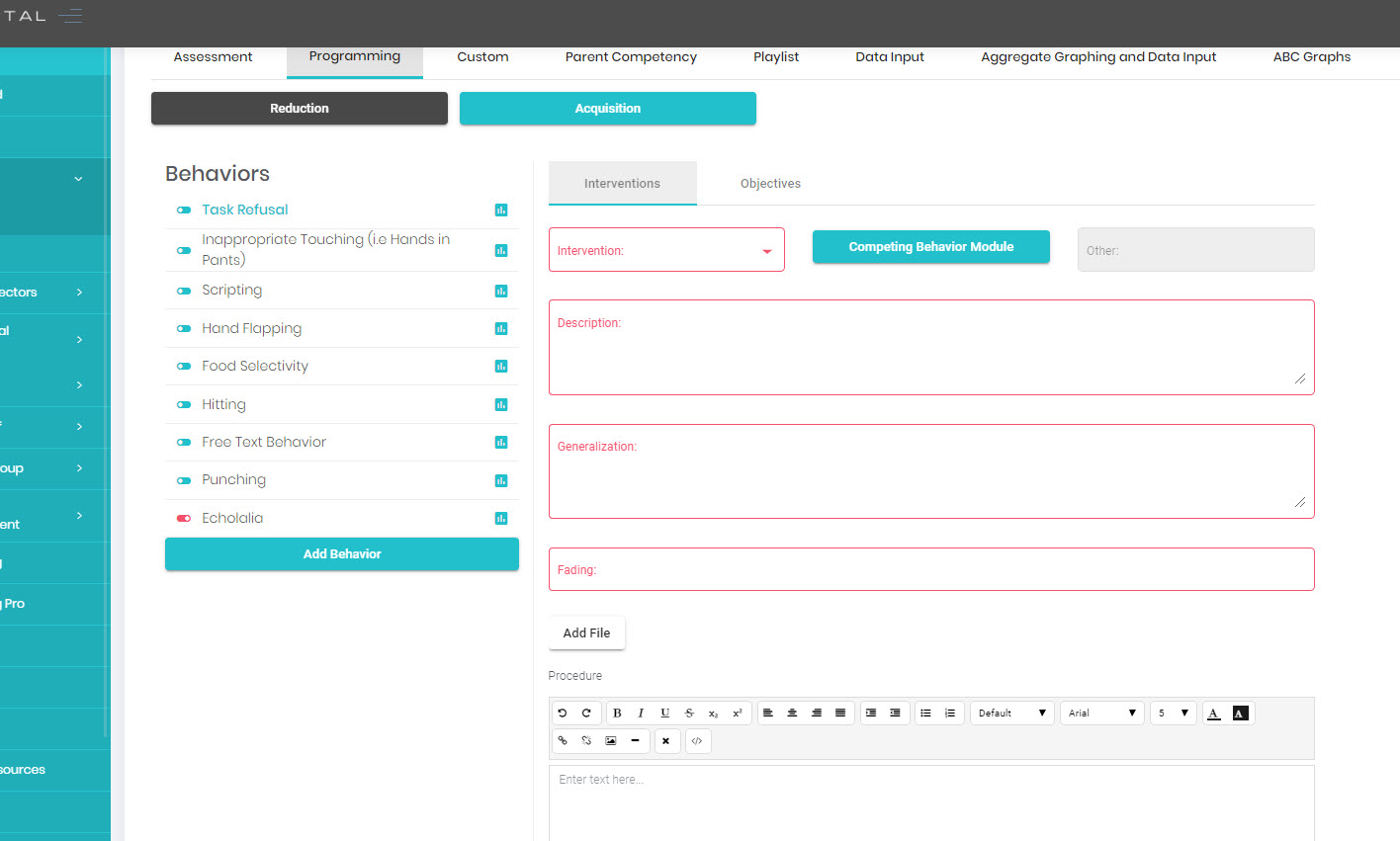Apply subscript formatting
Image resolution: width=1400 pixels, height=841 pixels.
713,713
